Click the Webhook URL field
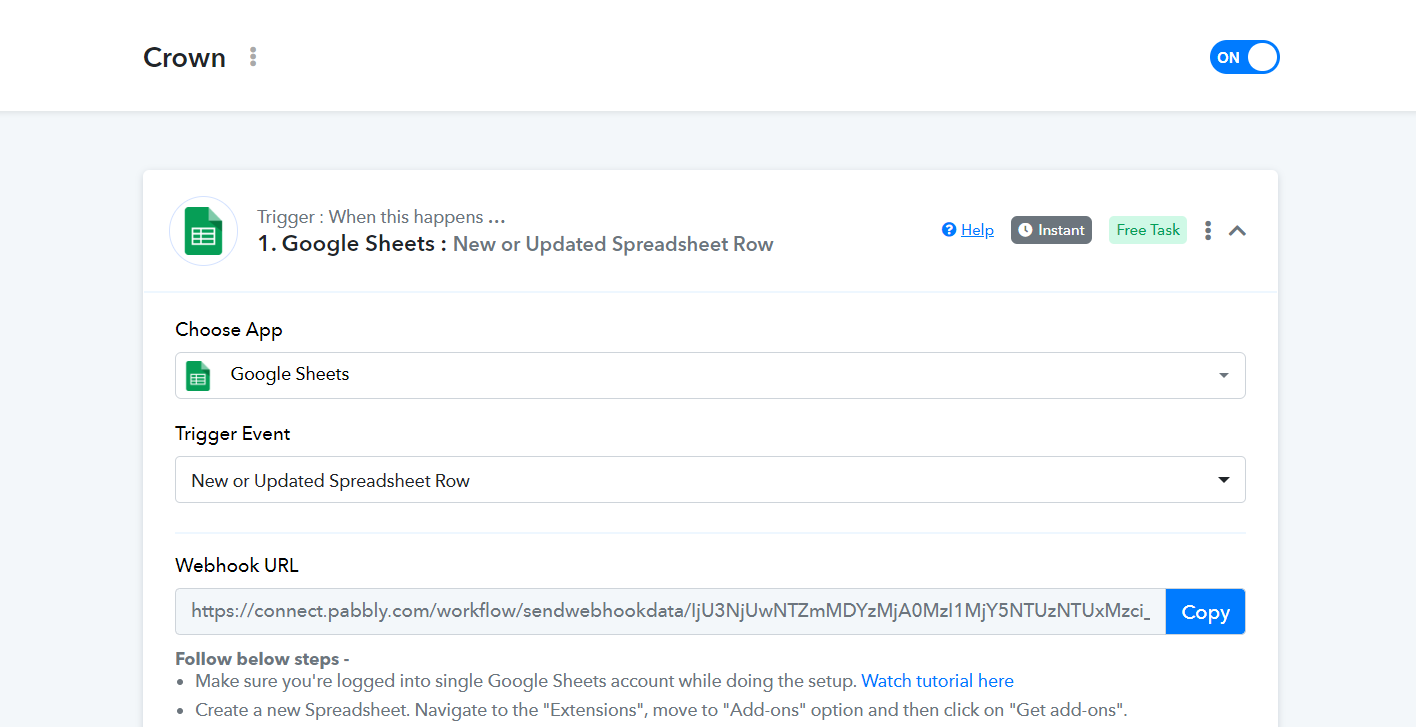Image resolution: width=1416 pixels, height=727 pixels. 670,611
